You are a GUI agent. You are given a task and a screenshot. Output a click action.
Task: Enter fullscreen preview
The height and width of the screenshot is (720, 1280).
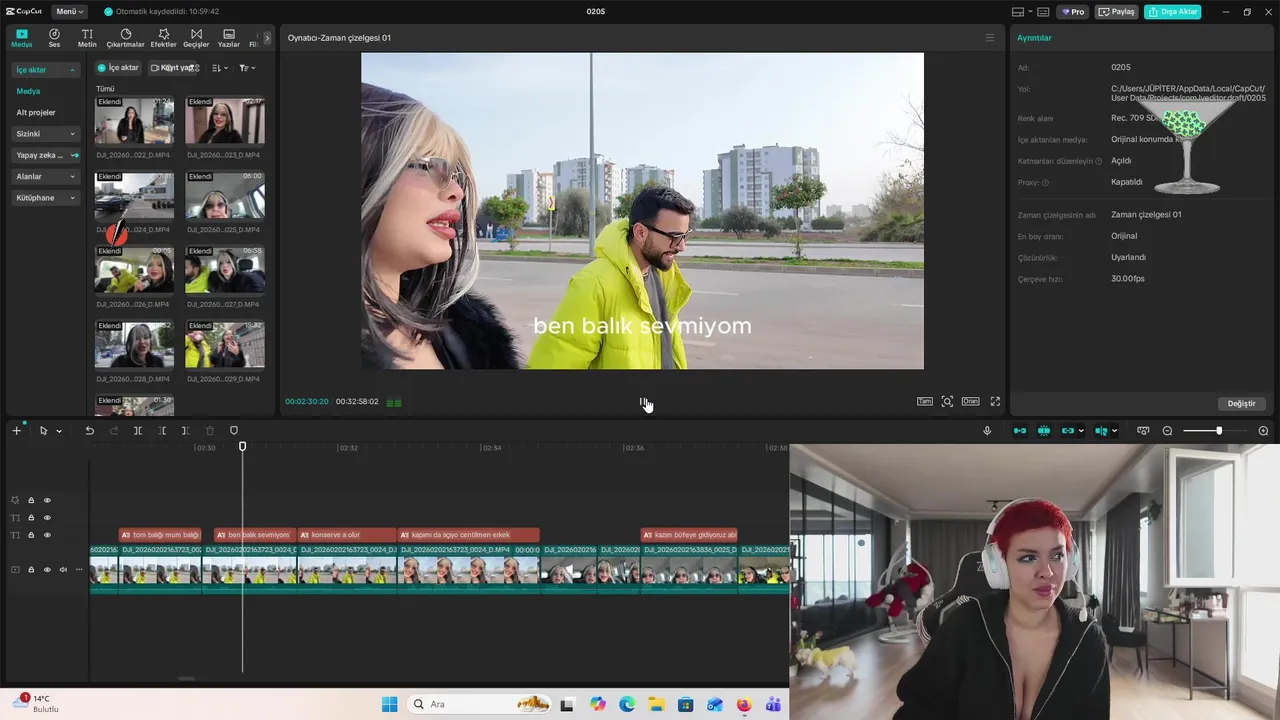coord(995,401)
